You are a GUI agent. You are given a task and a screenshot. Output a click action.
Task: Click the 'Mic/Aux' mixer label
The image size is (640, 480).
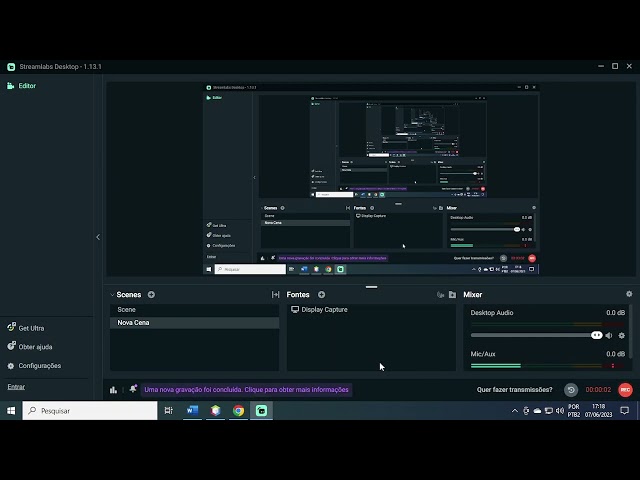click(483, 354)
